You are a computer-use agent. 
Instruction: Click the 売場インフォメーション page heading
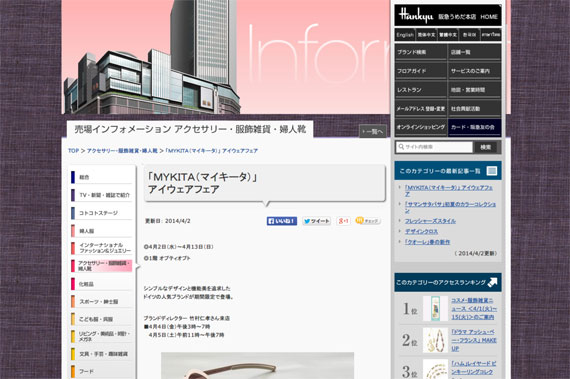point(190,129)
